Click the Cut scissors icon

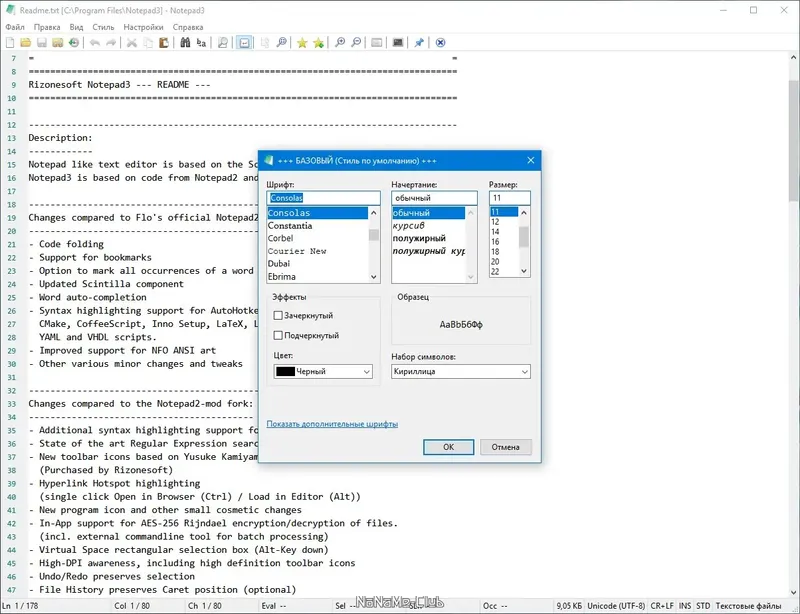132,43
